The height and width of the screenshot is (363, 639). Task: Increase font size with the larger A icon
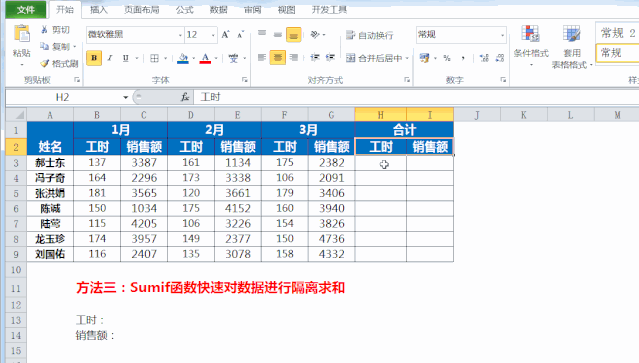(x=225, y=35)
